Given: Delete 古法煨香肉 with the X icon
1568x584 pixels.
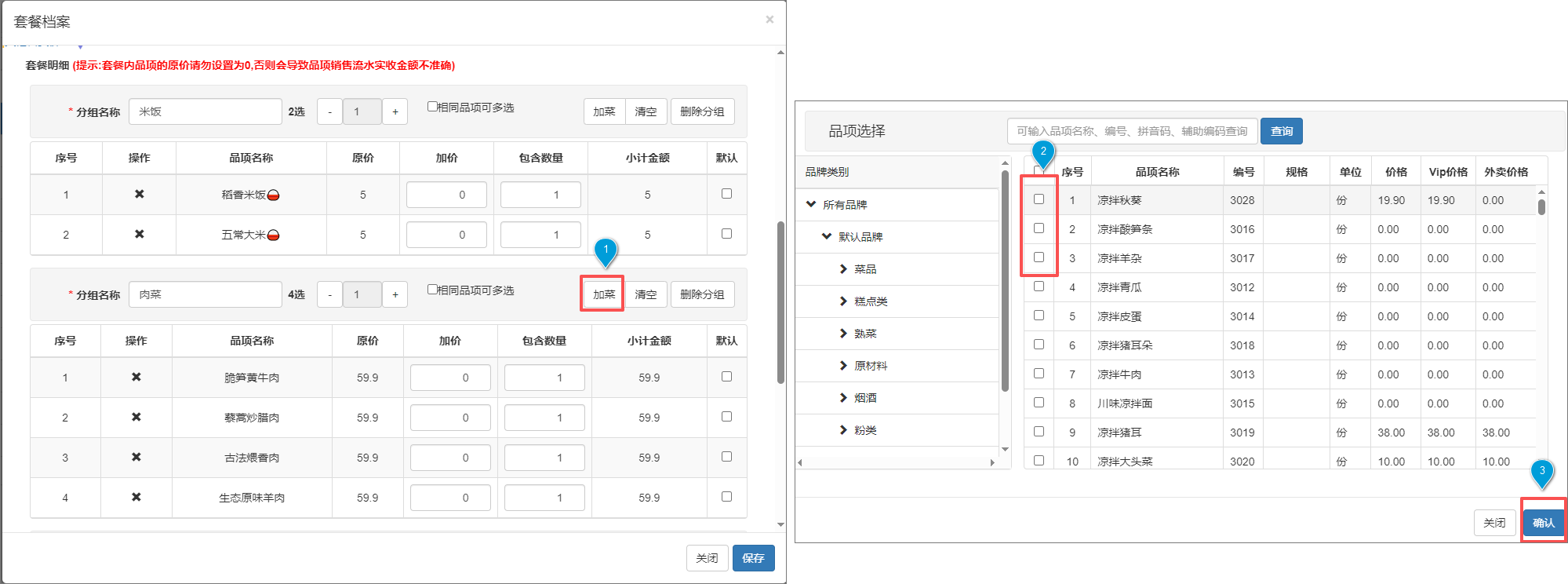Looking at the screenshot, I should pos(136,457).
